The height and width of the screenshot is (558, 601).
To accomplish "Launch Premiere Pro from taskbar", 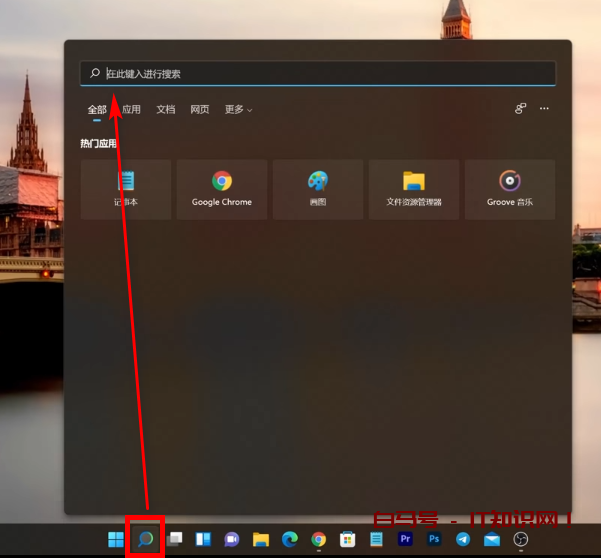I will point(405,539).
